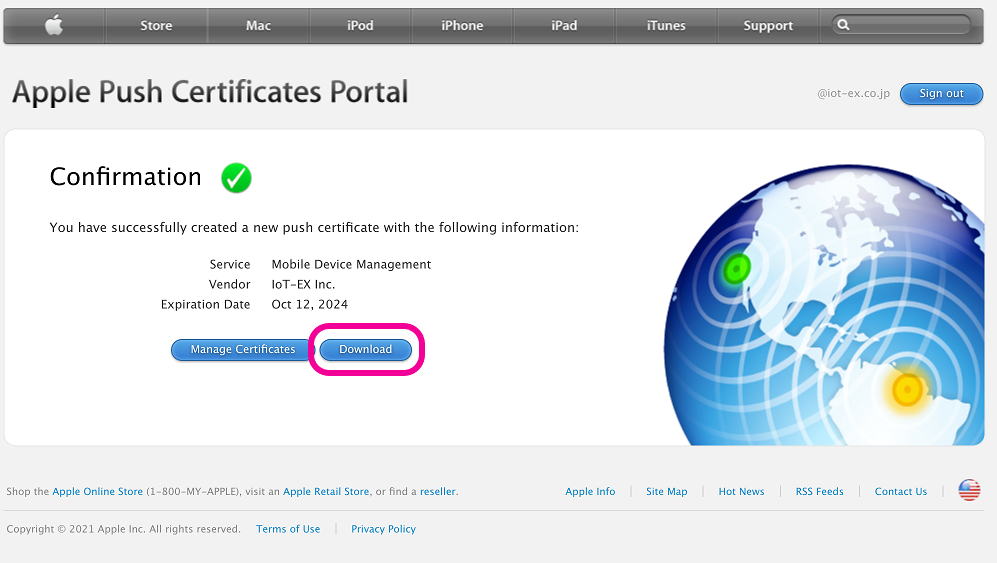Click the Apple logo in navigation bar
Screen dimensions: 997x563
54,26
